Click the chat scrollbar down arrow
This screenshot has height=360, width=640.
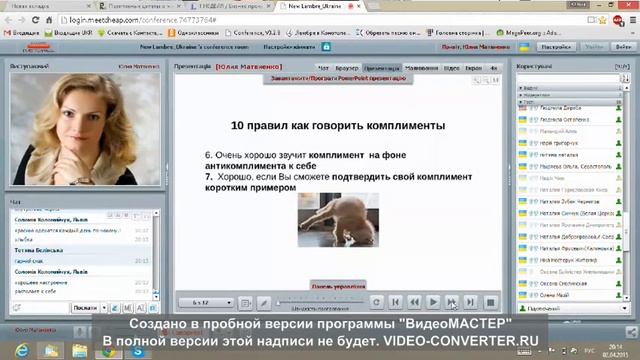pyautogui.click(x=156, y=296)
